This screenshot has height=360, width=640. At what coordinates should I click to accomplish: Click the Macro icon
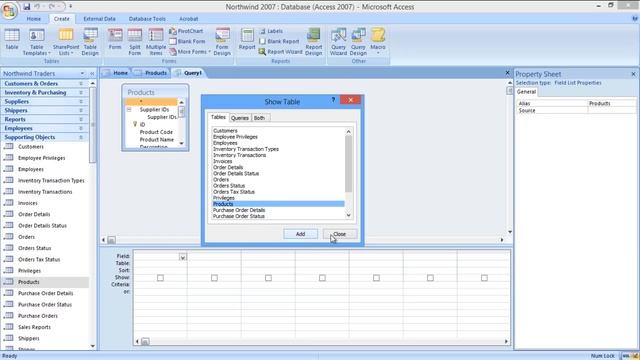(x=378, y=42)
